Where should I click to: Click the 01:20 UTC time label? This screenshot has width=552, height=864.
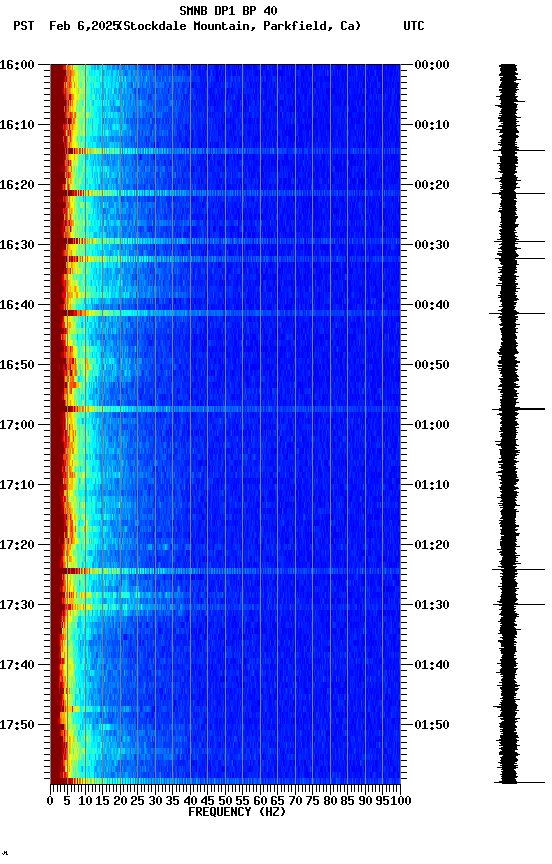(432, 545)
